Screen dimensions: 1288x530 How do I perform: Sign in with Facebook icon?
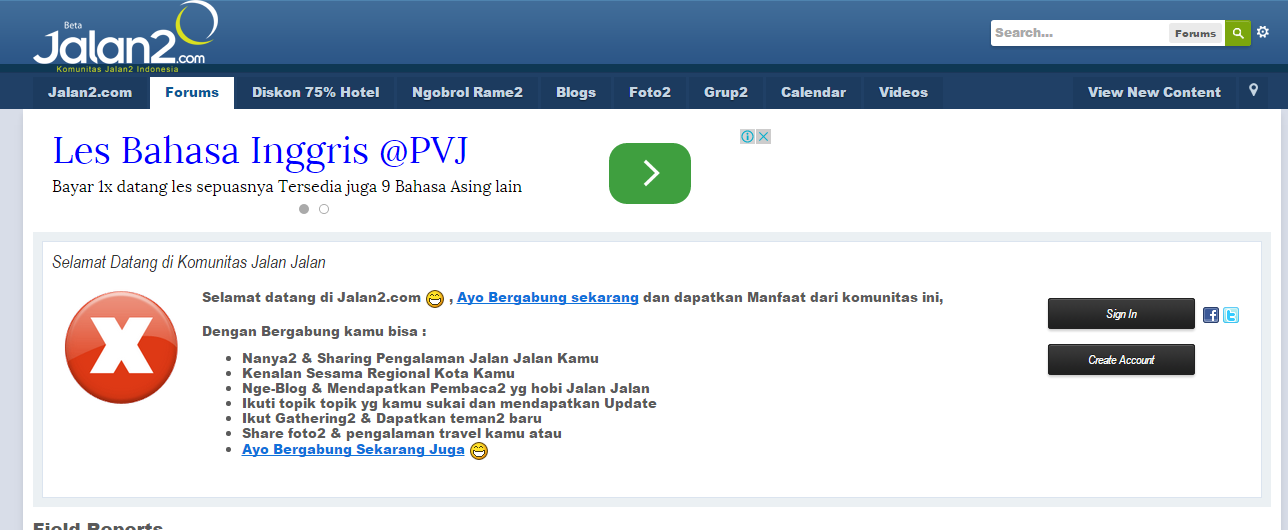point(1211,315)
